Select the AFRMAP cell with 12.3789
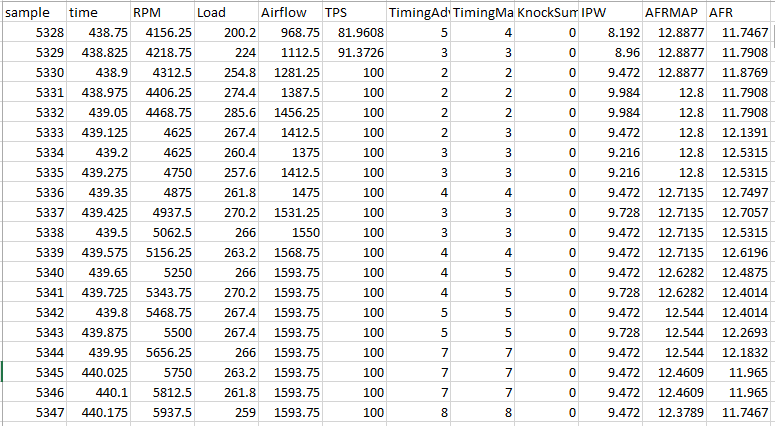 click(x=674, y=411)
